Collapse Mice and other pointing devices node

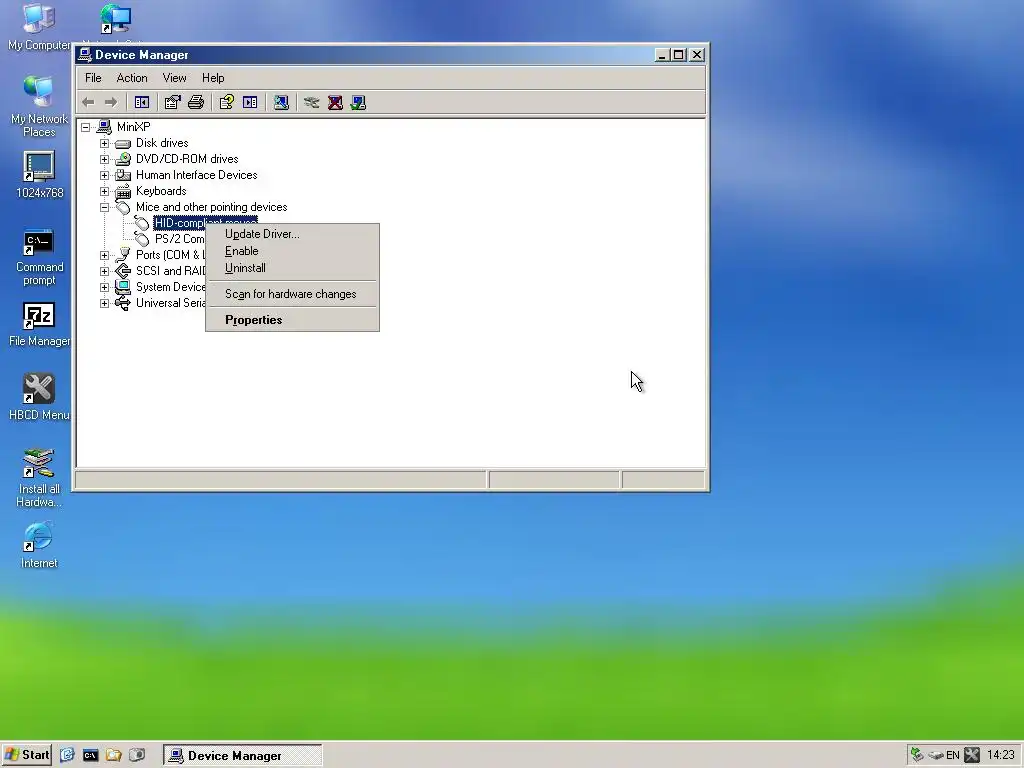[104, 207]
